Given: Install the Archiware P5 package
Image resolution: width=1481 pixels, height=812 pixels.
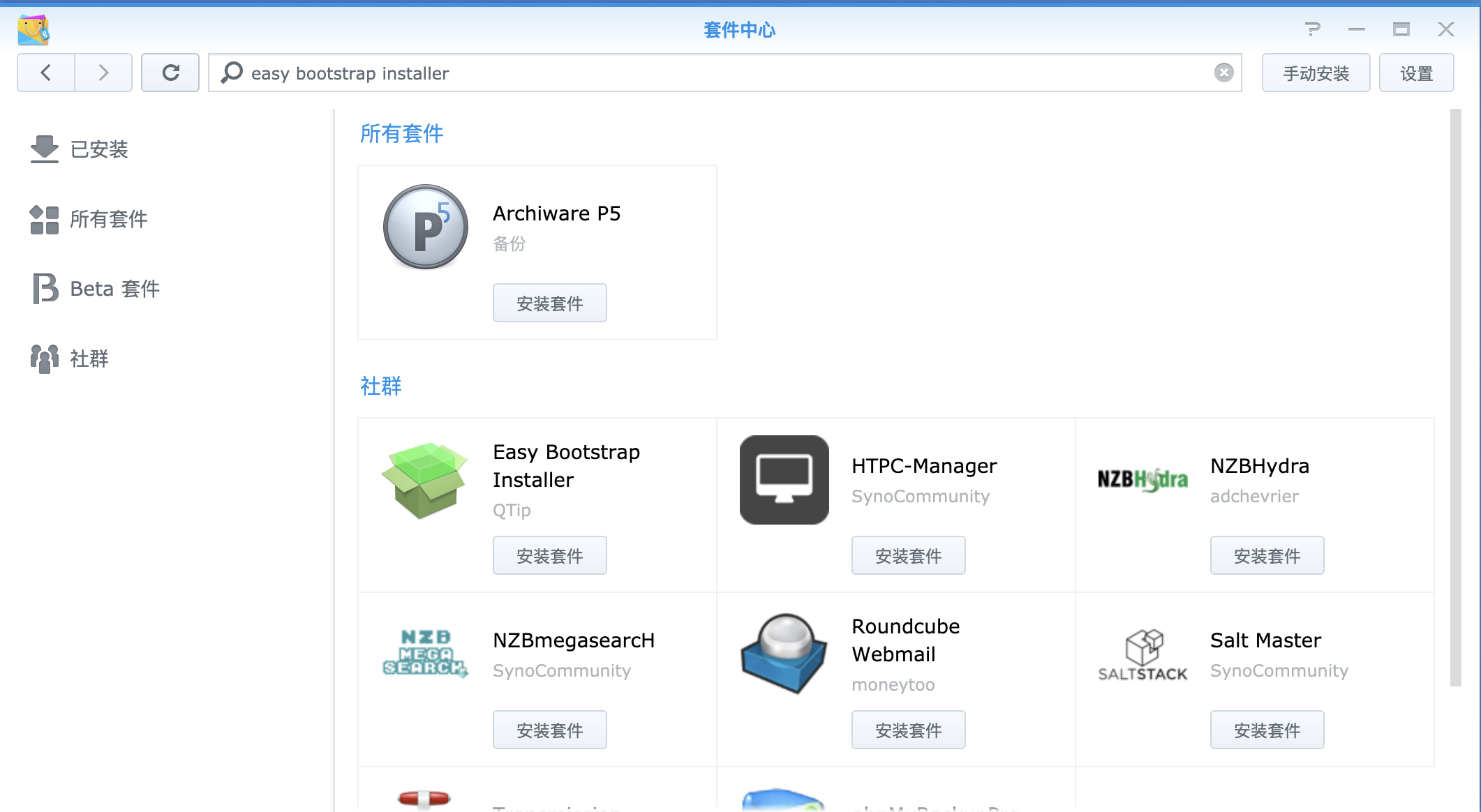Looking at the screenshot, I should click(x=549, y=303).
